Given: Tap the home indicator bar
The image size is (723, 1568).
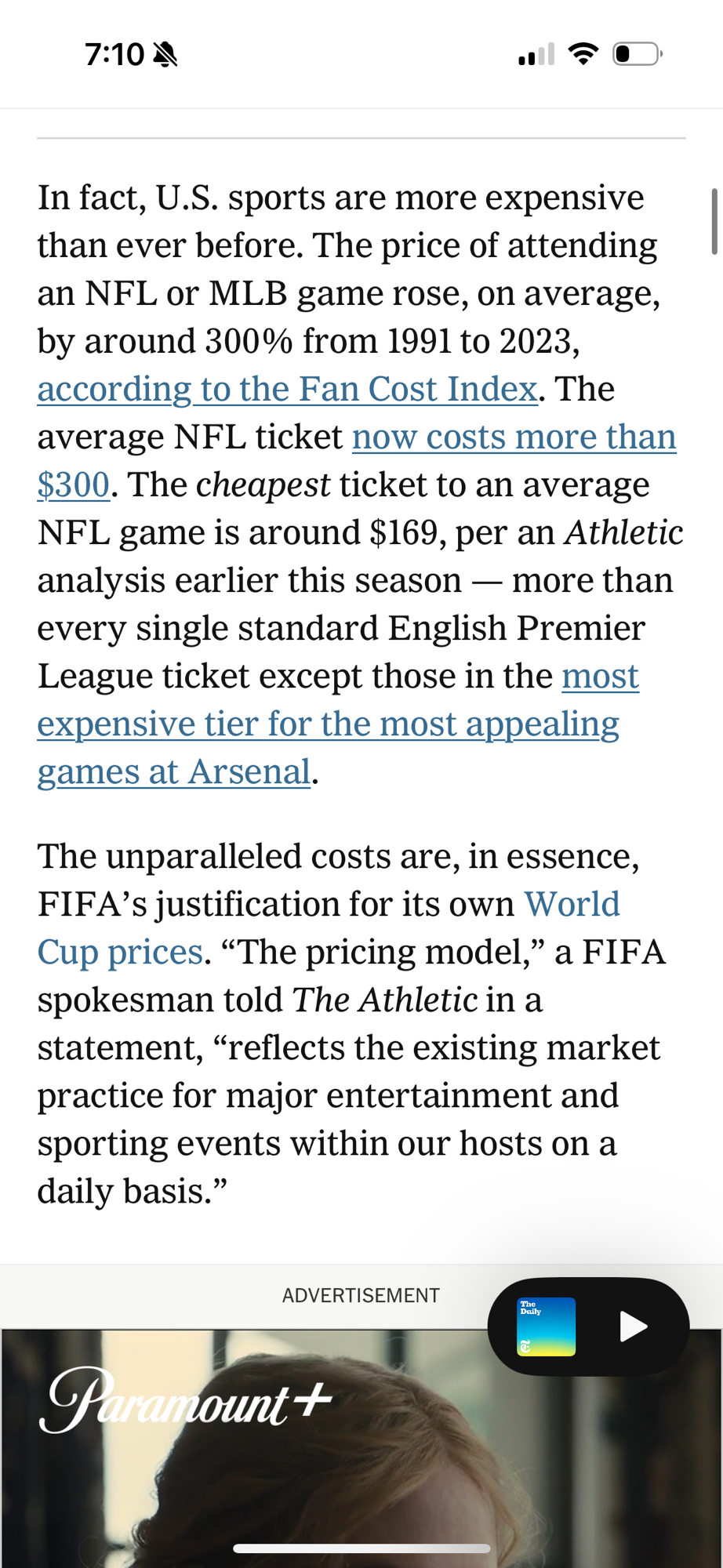Looking at the screenshot, I should (361, 1548).
